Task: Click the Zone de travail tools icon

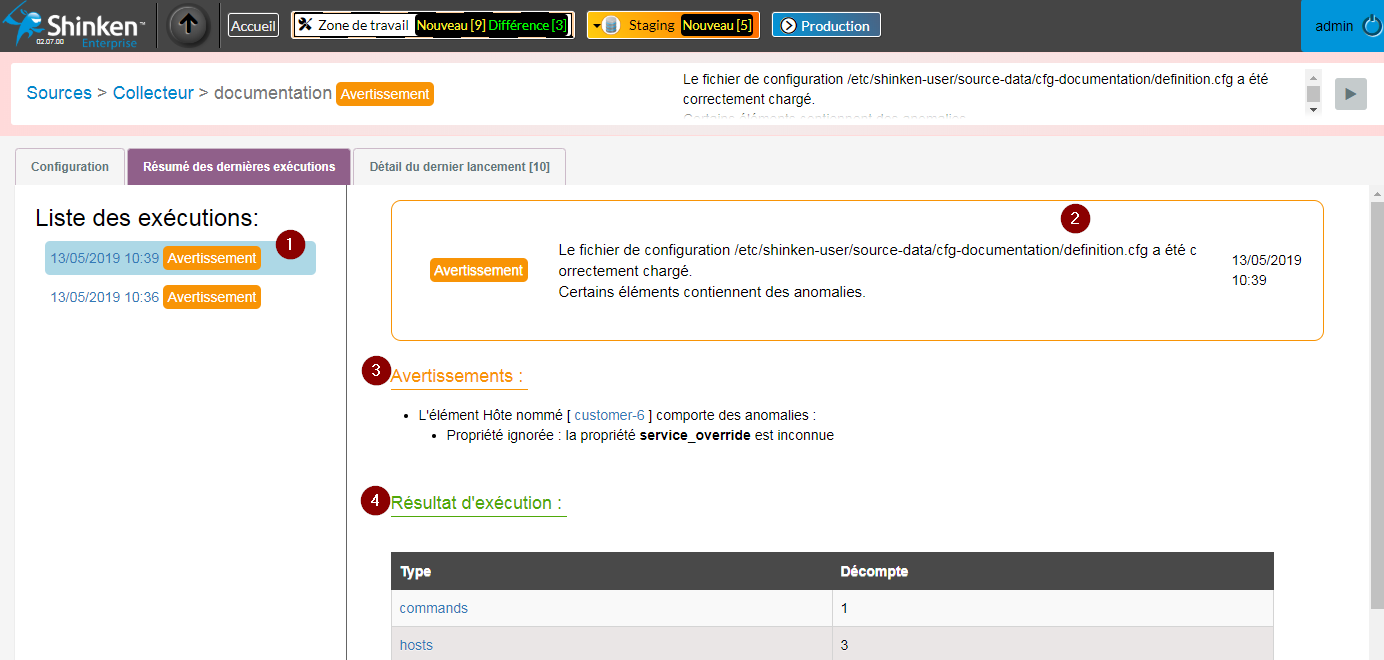Action: coord(306,25)
